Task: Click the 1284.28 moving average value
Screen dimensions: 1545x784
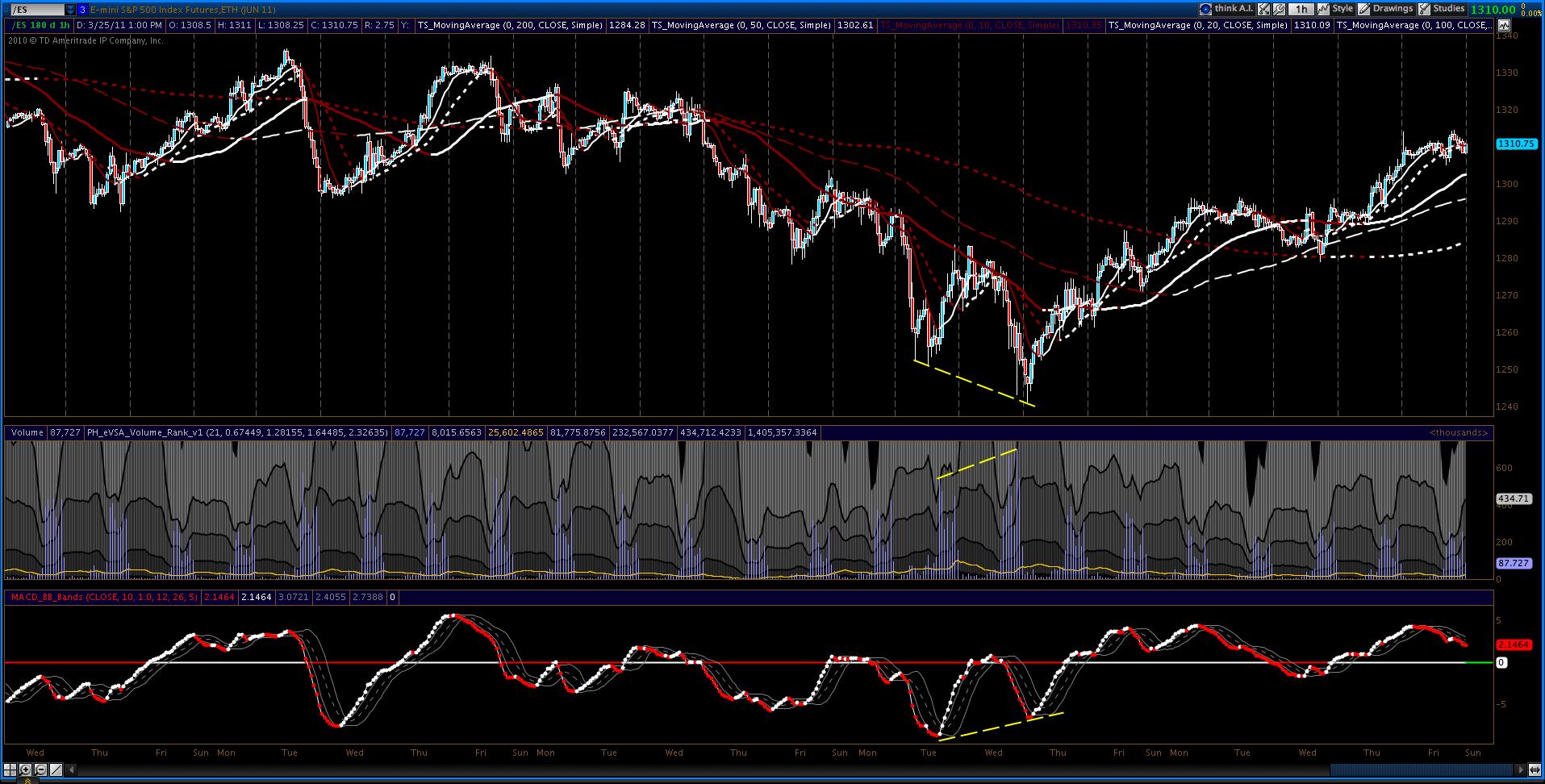Action: pyautogui.click(x=628, y=25)
